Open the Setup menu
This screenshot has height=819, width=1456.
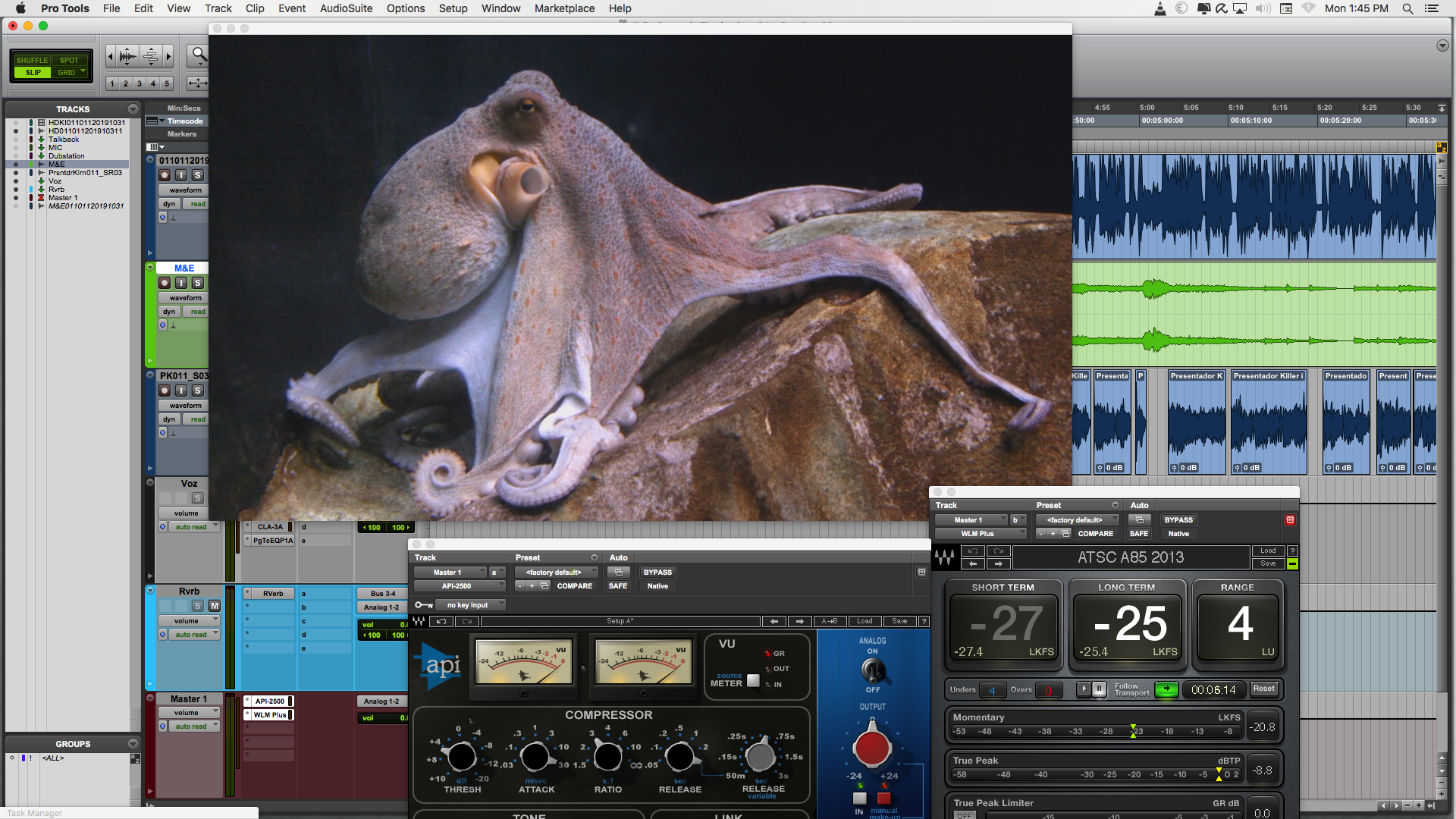tap(453, 8)
